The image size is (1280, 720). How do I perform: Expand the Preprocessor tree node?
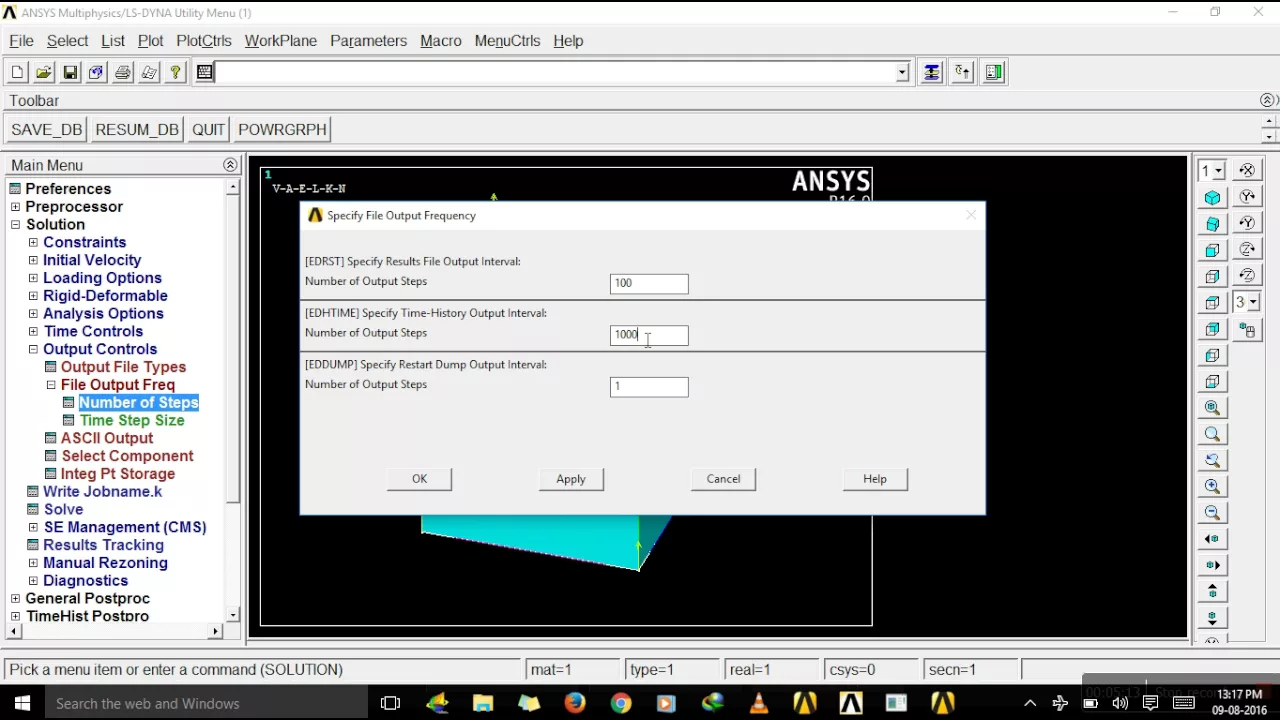tap(15, 207)
